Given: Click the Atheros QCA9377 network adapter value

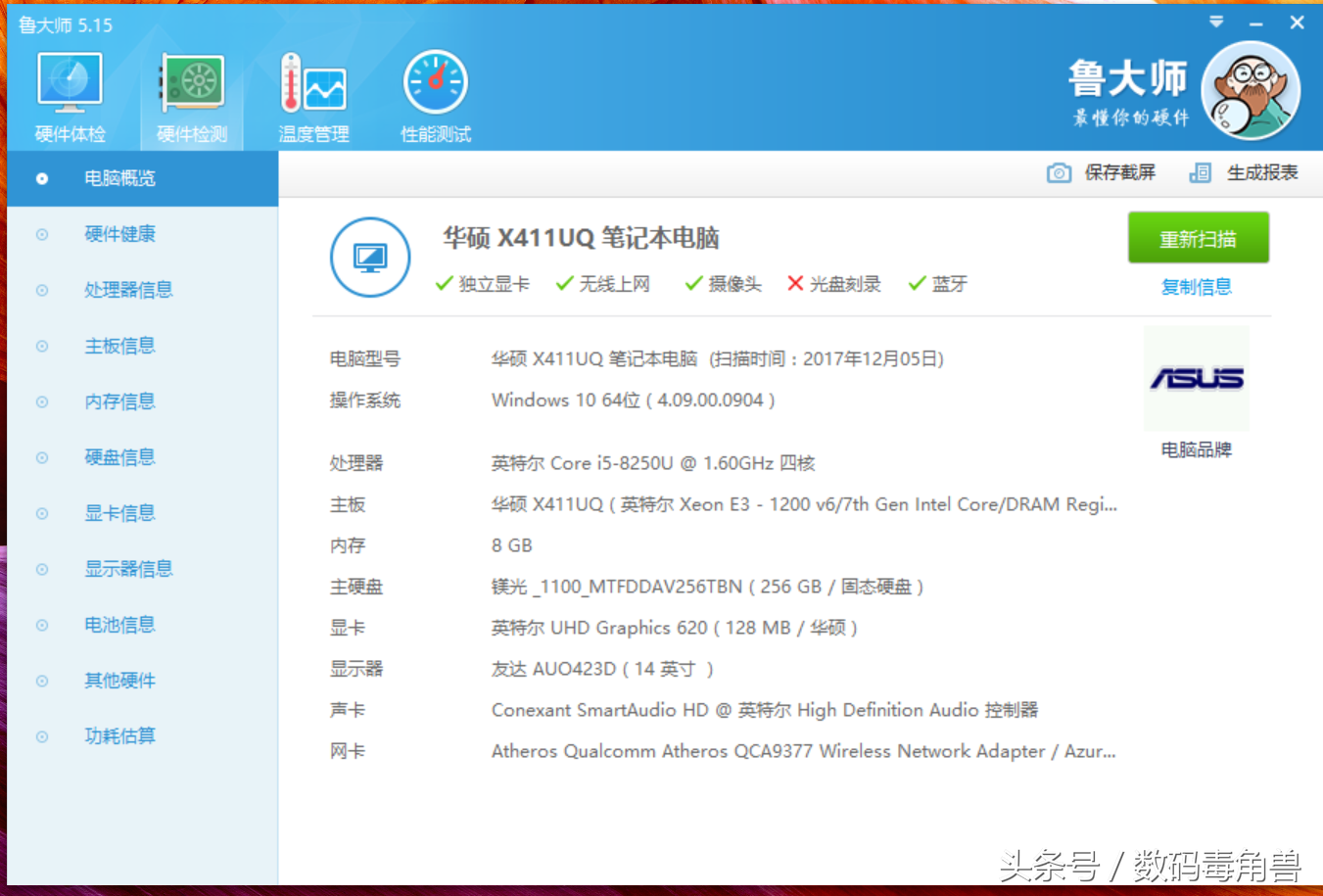Looking at the screenshot, I should click(803, 751).
